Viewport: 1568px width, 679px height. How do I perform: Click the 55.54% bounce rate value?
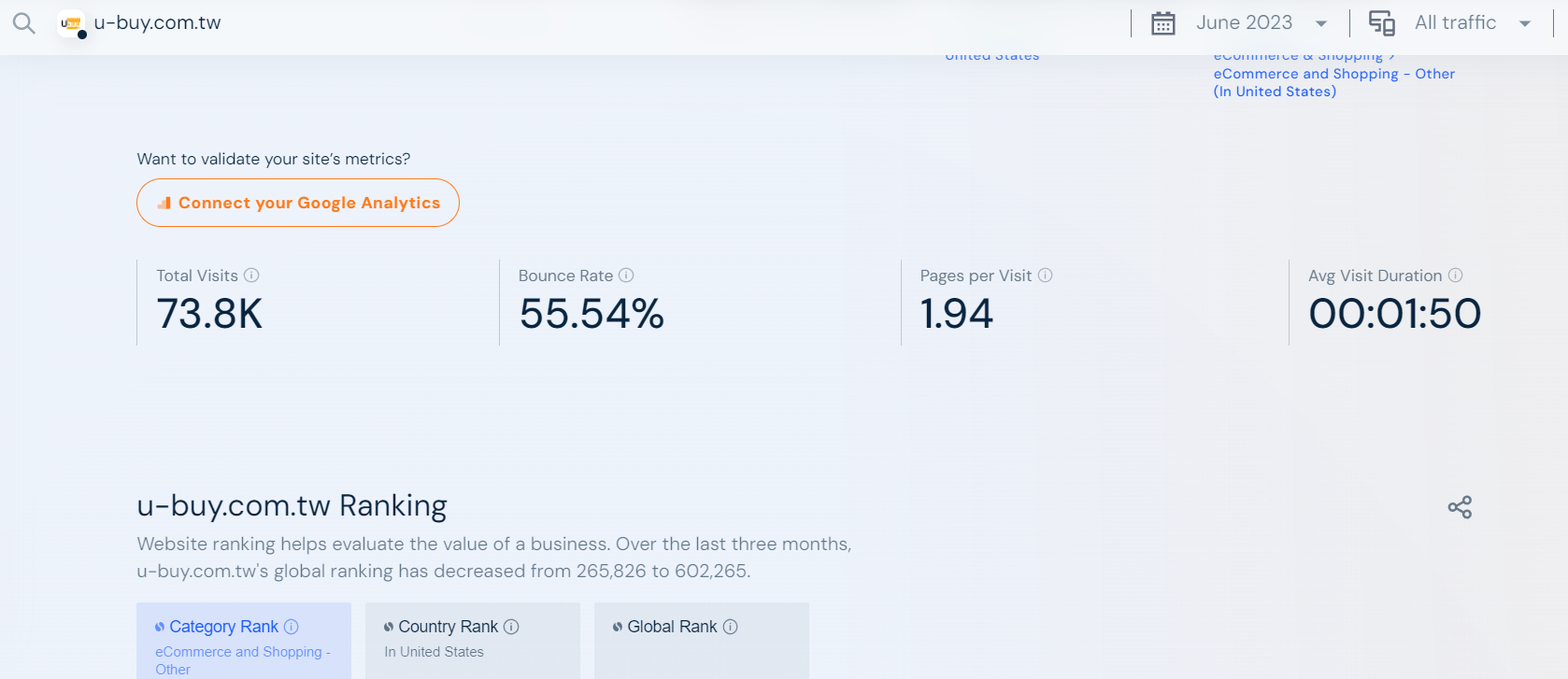click(x=592, y=314)
